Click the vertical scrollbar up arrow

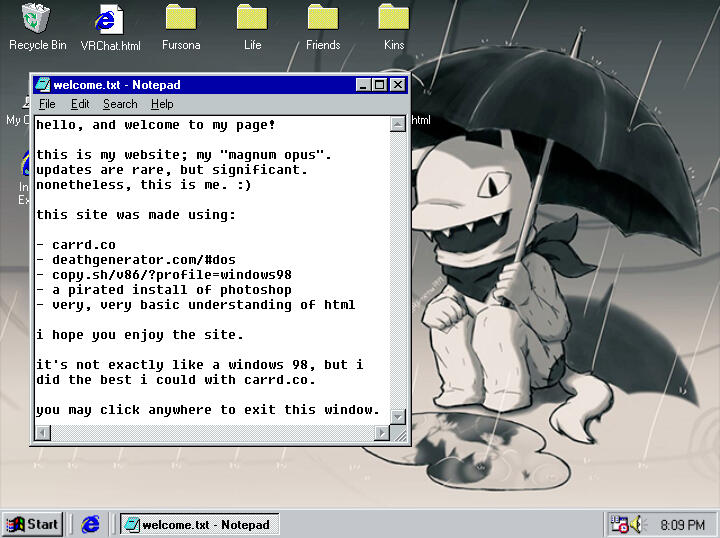point(398,124)
